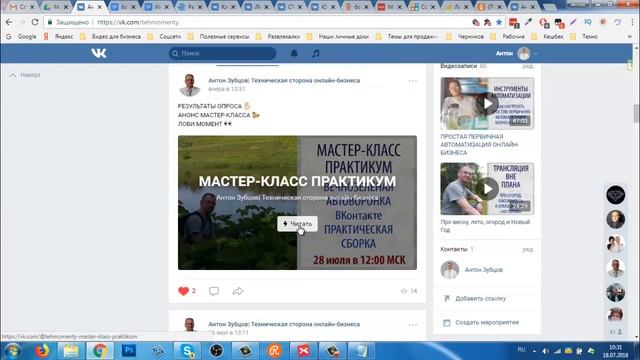
Task: Open the dark diamond icon in the chat sidebar
Action: [x=616, y=195]
